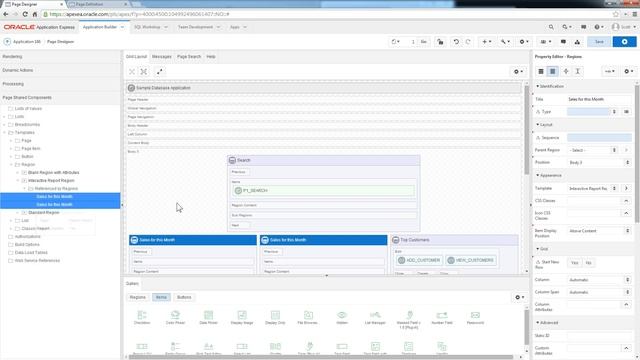Select the Checkbox item in gallery

[x=142, y=318]
